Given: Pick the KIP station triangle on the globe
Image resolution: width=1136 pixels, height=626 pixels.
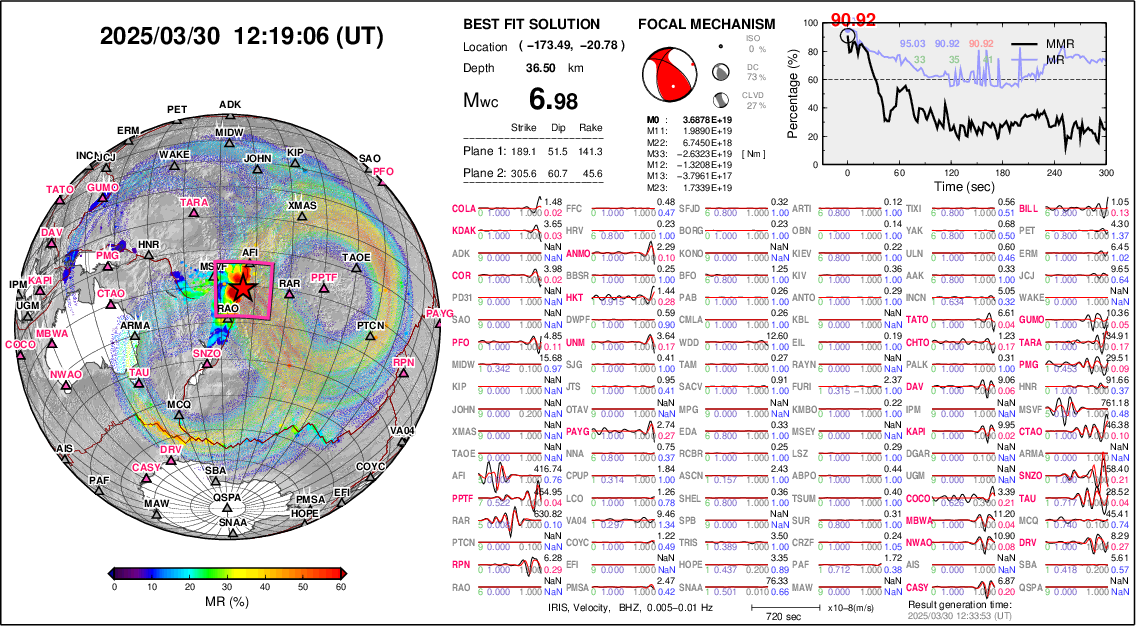Looking at the screenshot, I should point(296,163).
